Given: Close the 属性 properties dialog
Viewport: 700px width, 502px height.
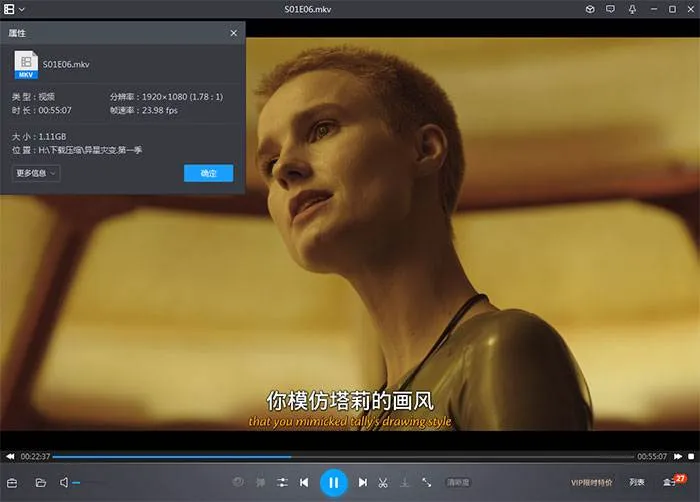Looking at the screenshot, I should click(x=233, y=33).
